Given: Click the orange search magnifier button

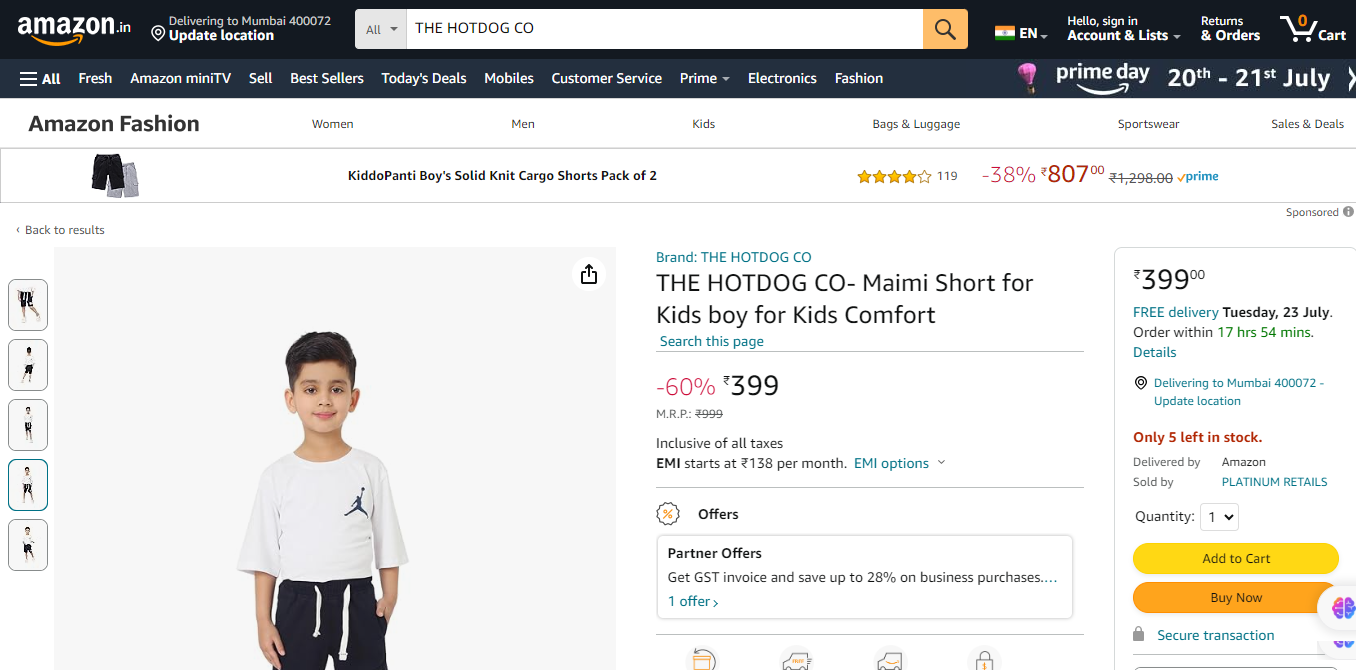Looking at the screenshot, I should [945, 29].
